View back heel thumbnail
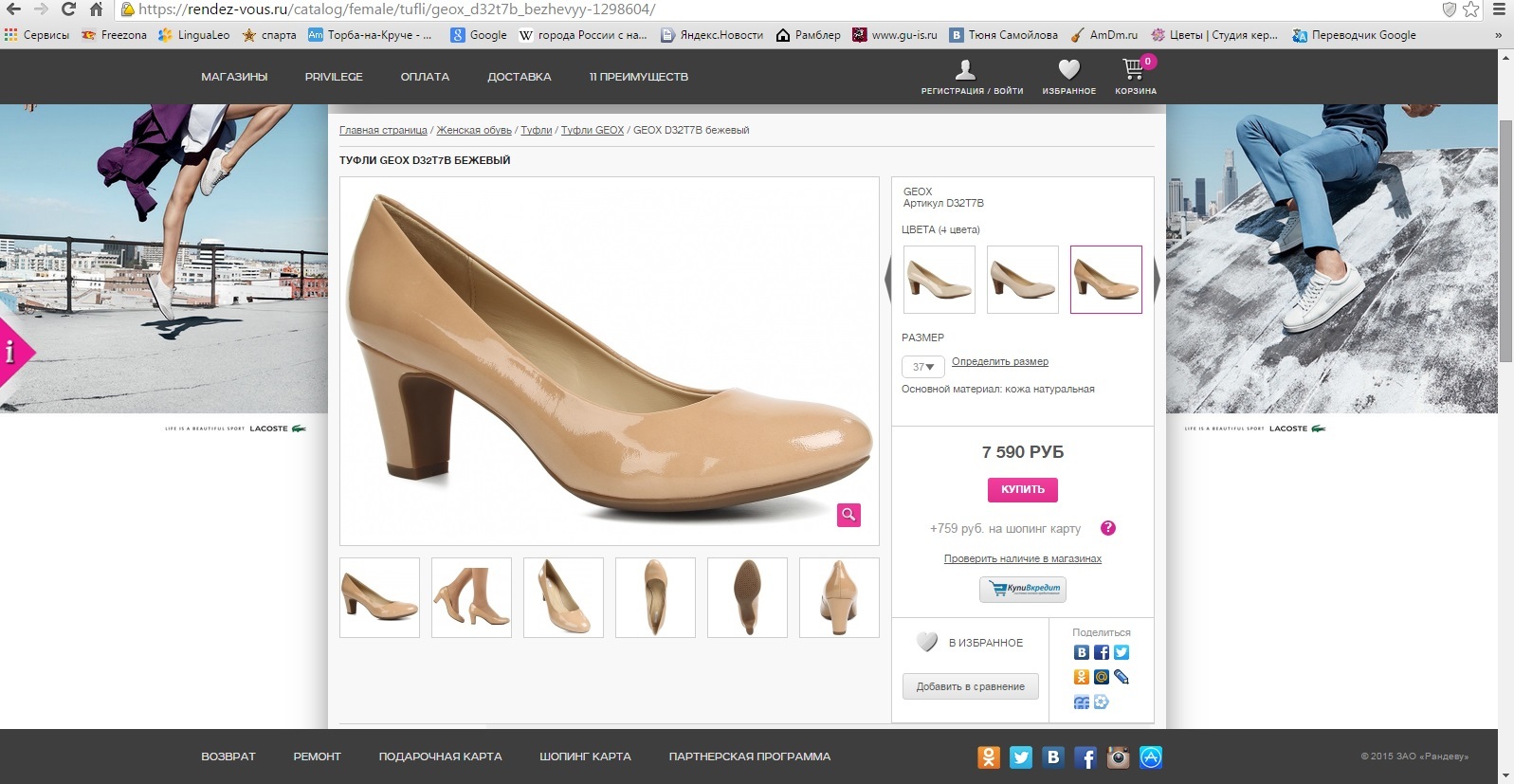 (839, 597)
